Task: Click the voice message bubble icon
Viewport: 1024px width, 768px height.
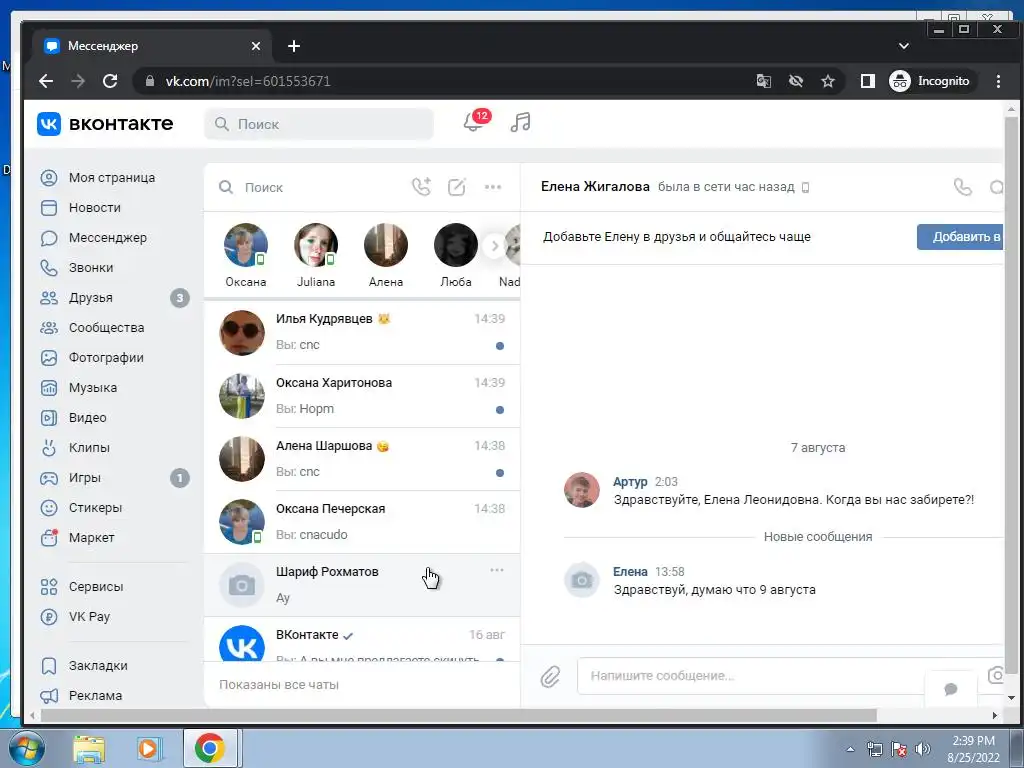Action: (951, 689)
